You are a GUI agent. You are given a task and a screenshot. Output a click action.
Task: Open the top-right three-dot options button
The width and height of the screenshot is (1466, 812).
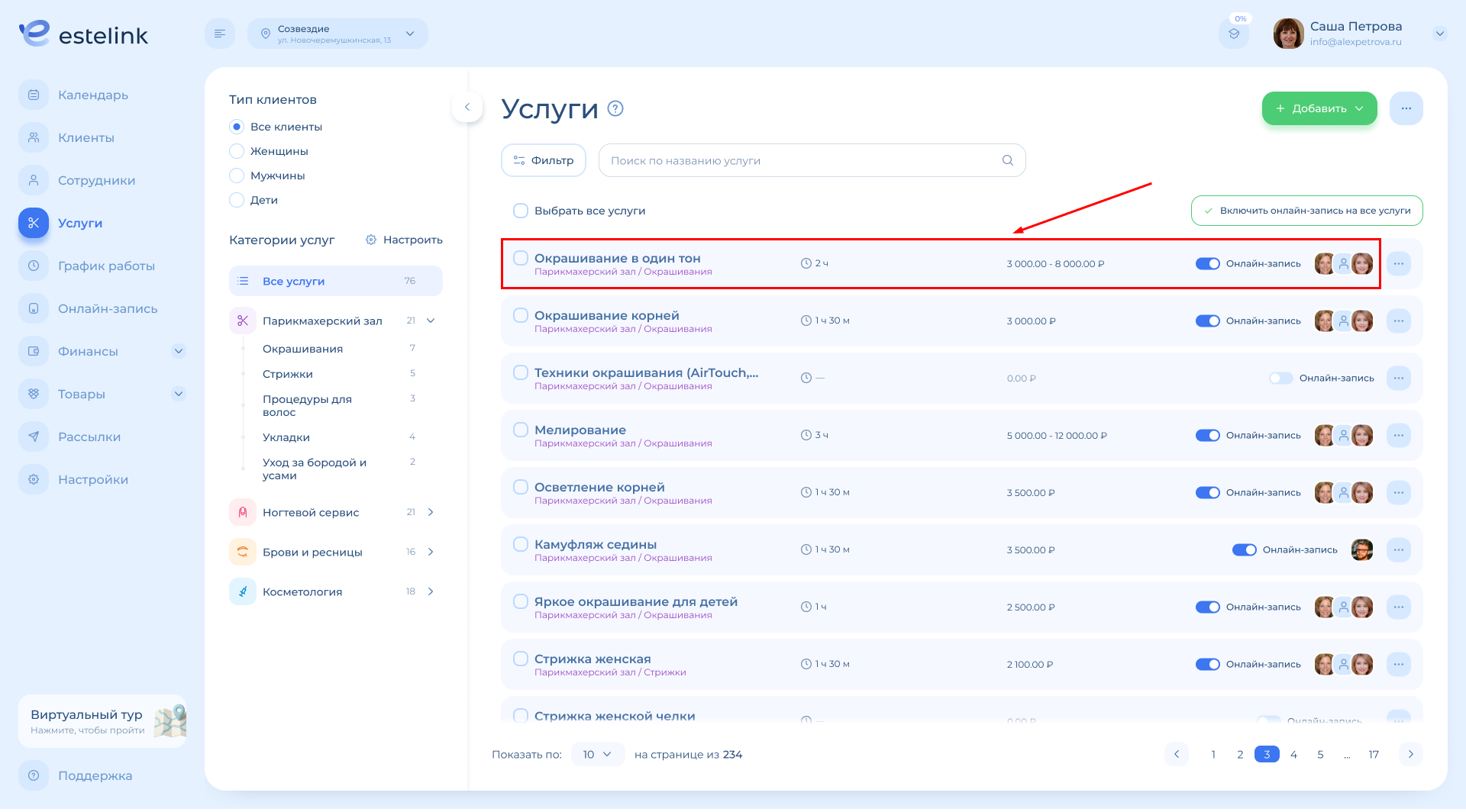pyautogui.click(x=1406, y=108)
